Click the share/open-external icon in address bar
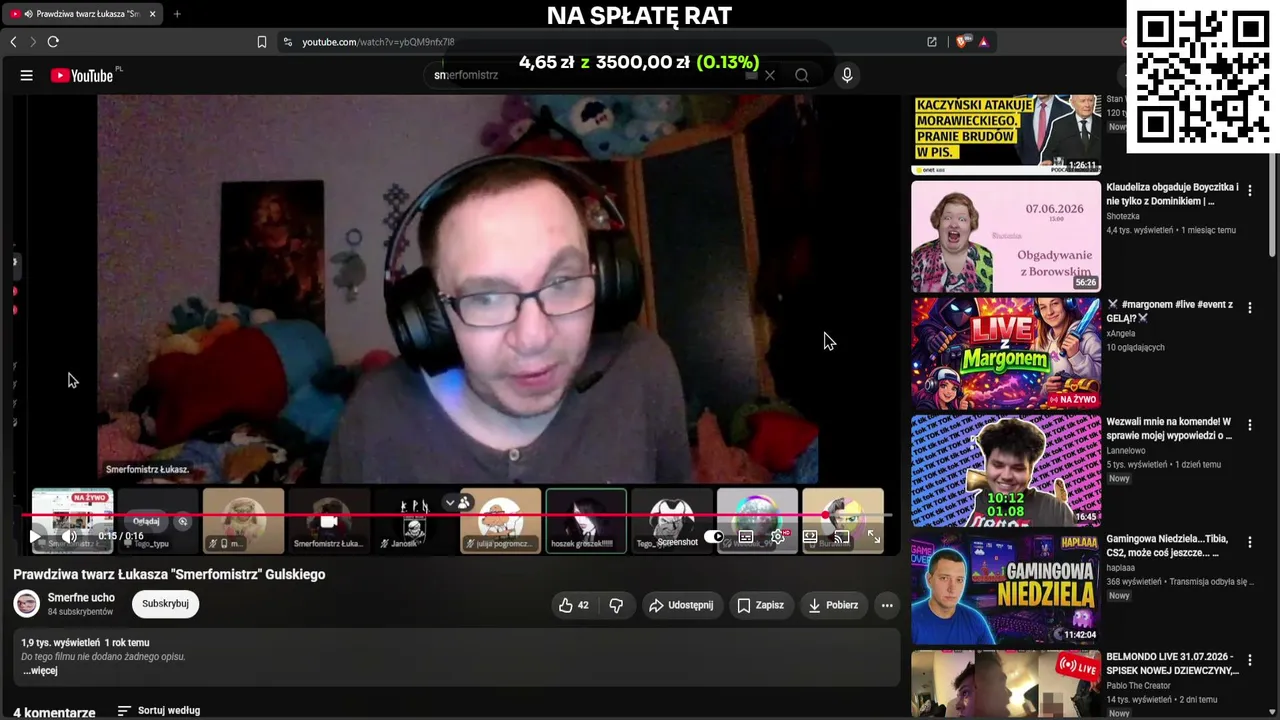This screenshot has height=720, width=1280. coord(932,42)
